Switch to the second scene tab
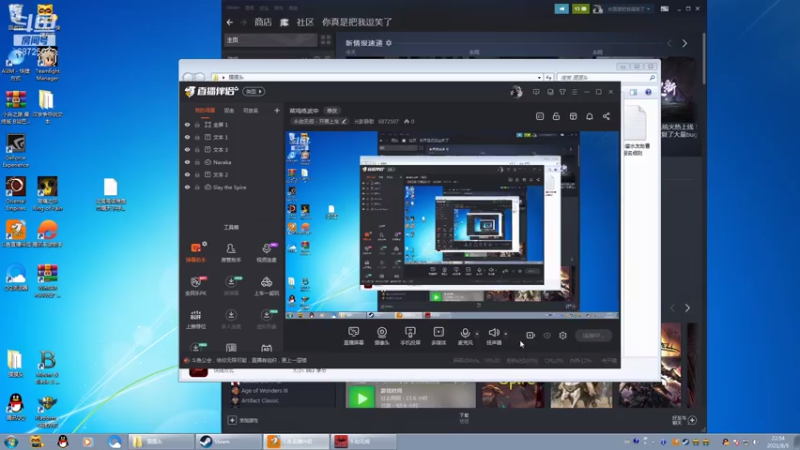The height and width of the screenshot is (450, 800). pos(229,110)
